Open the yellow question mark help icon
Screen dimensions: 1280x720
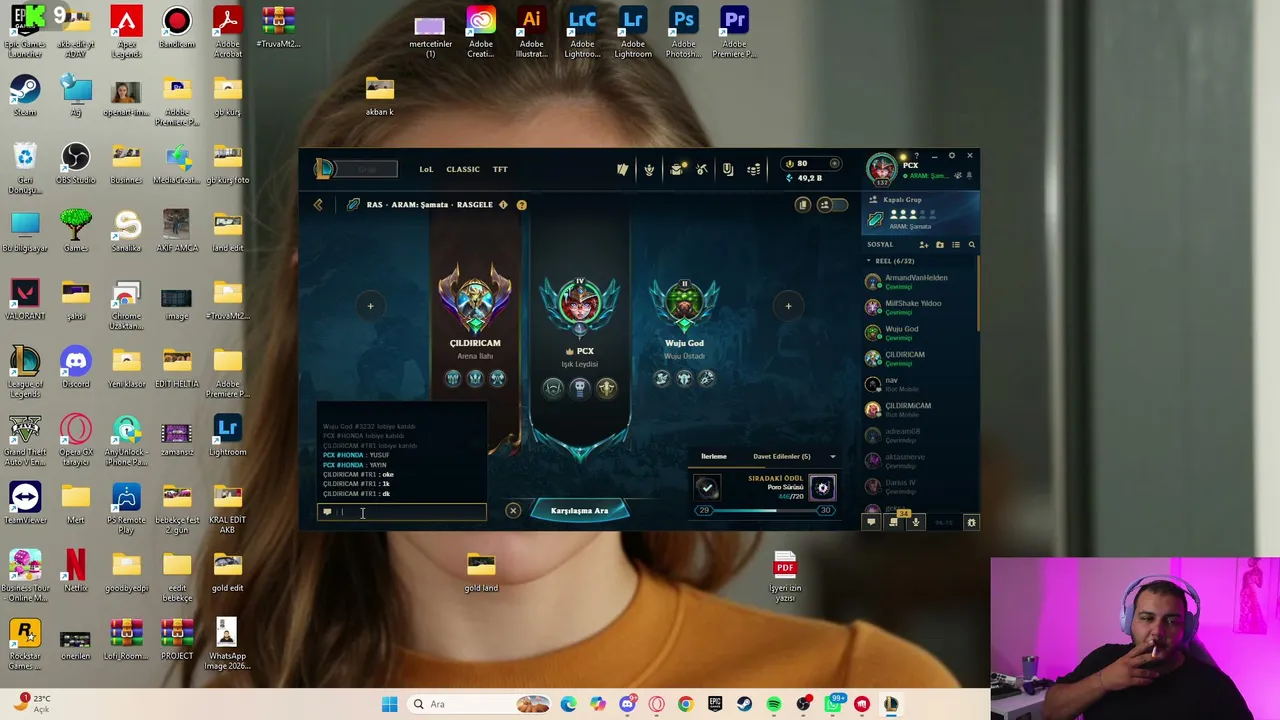click(521, 205)
